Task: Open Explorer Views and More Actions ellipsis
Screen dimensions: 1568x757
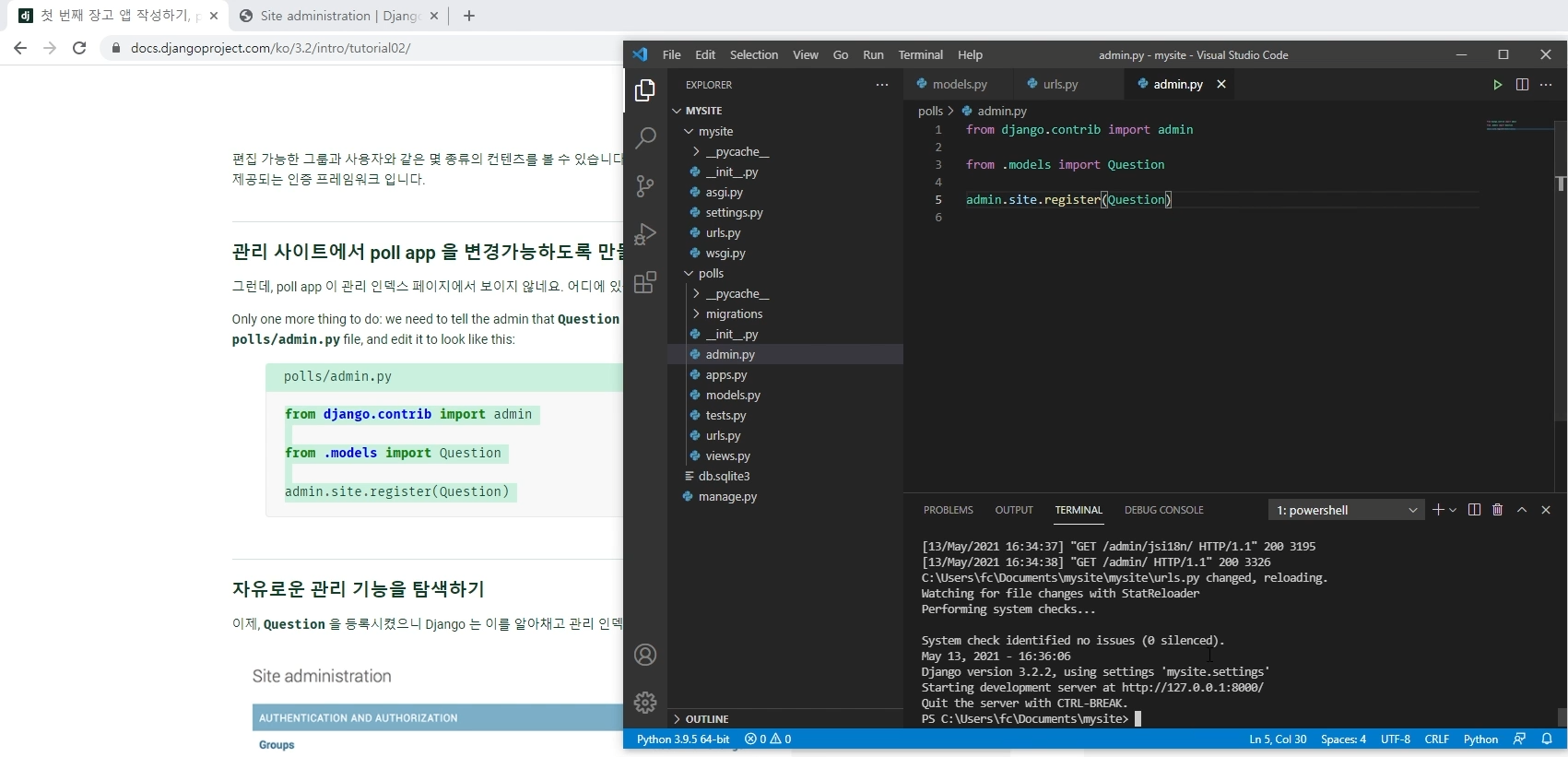Action: pyautogui.click(x=882, y=85)
